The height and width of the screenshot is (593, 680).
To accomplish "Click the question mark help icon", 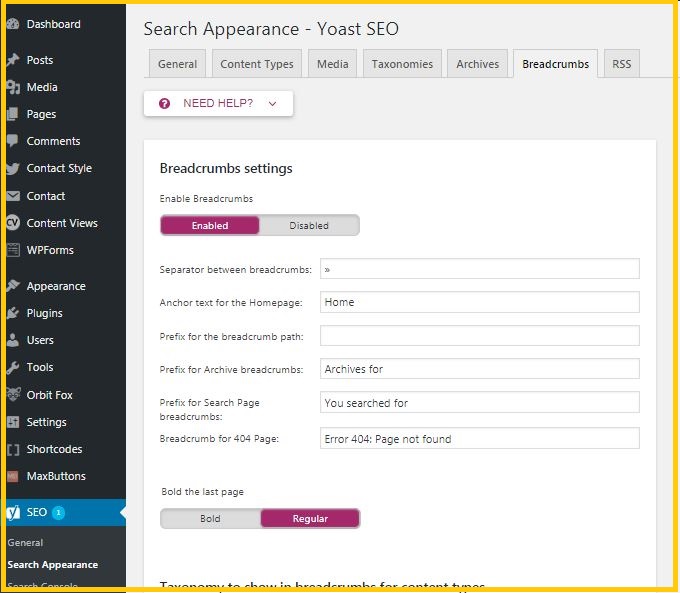I will tap(164, 103).
